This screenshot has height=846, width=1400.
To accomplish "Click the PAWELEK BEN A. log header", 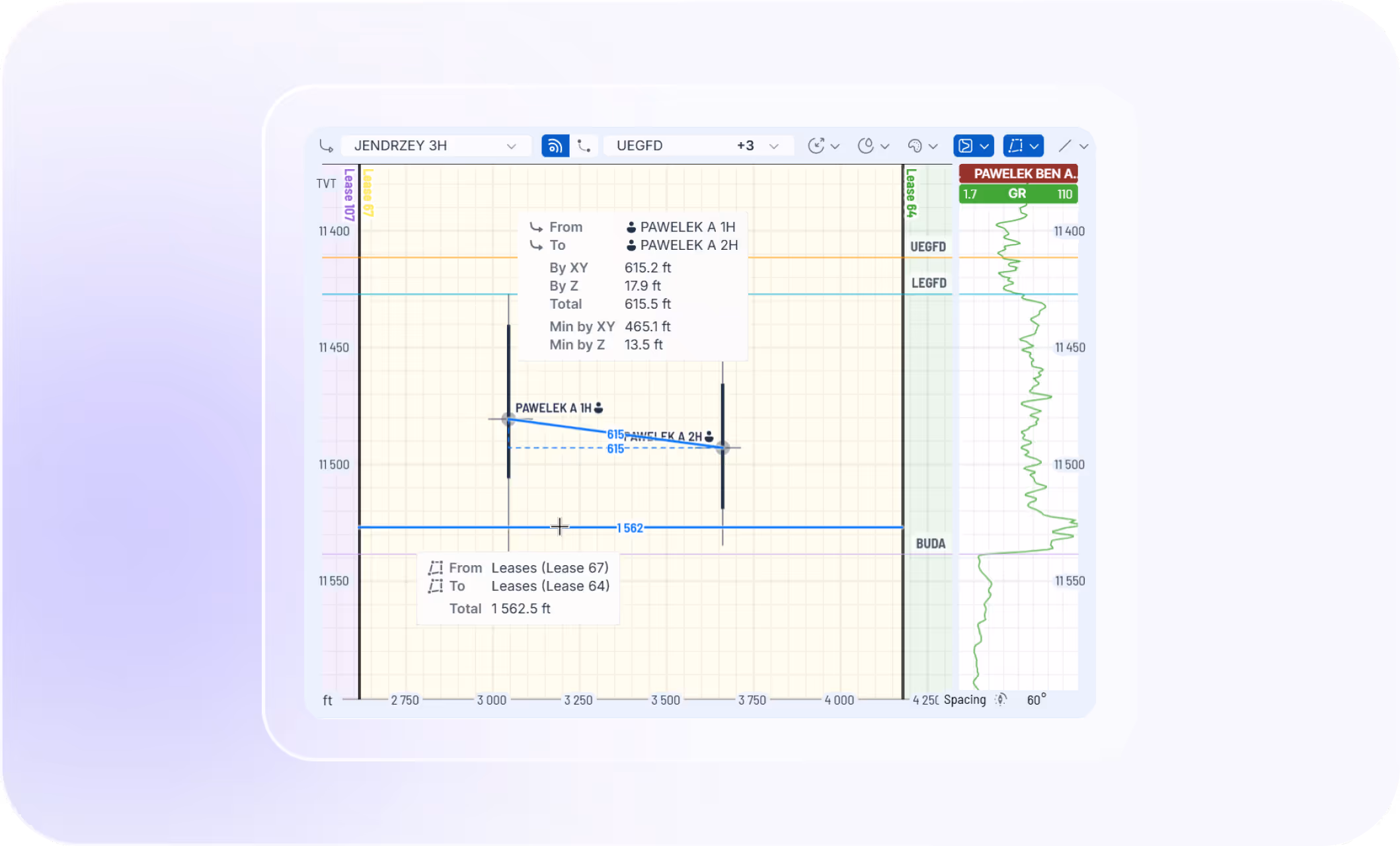I will 1018,173.
